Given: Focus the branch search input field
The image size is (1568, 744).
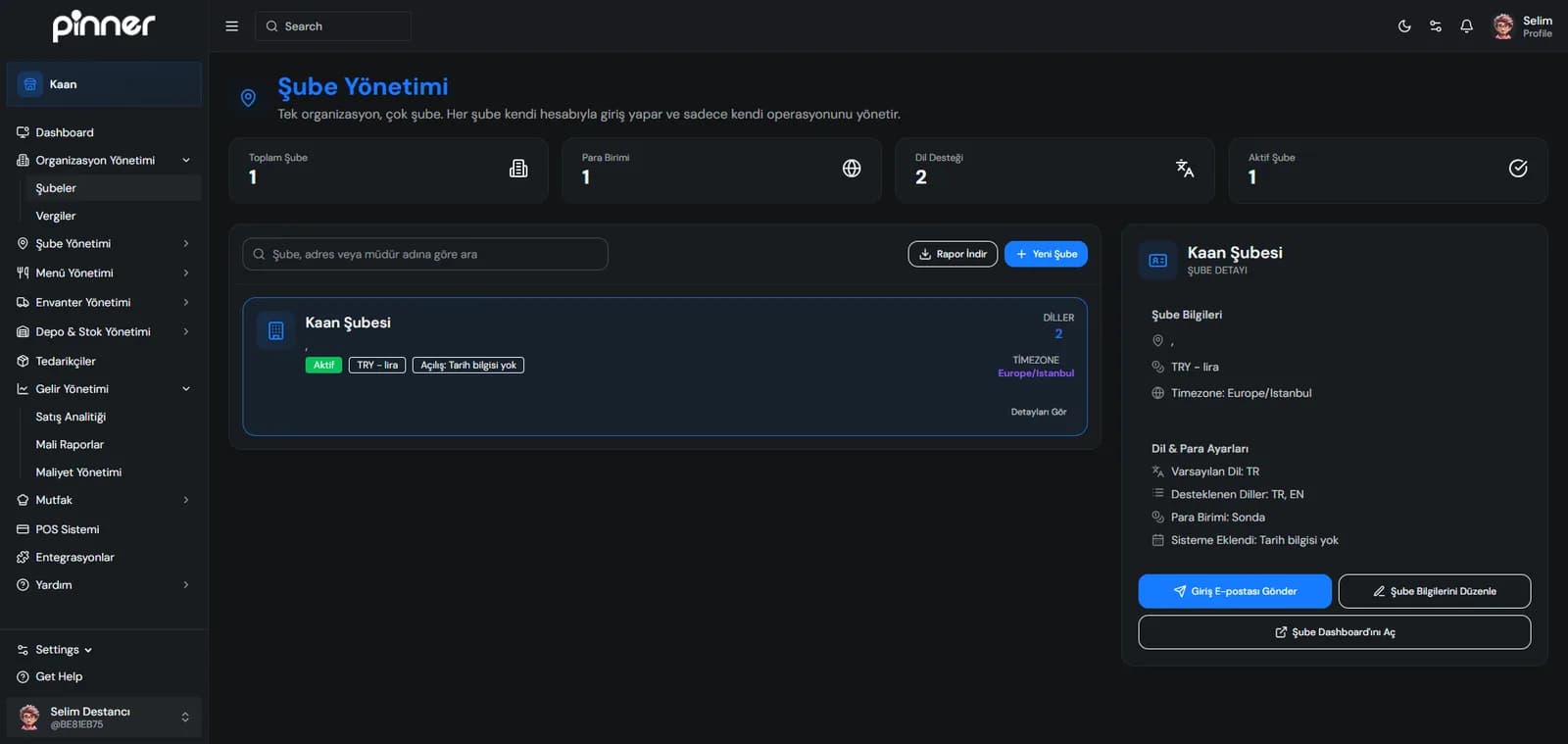Looking at the screenshot, I should (425, 254).
